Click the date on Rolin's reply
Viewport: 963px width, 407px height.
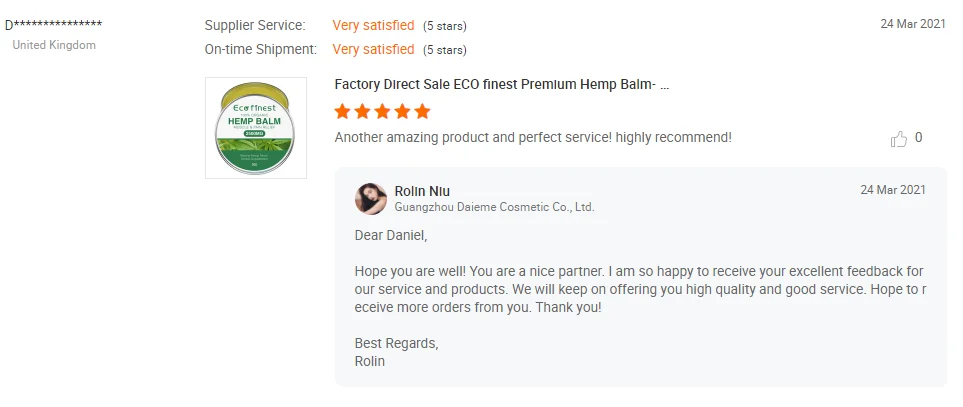click(893, 190)
